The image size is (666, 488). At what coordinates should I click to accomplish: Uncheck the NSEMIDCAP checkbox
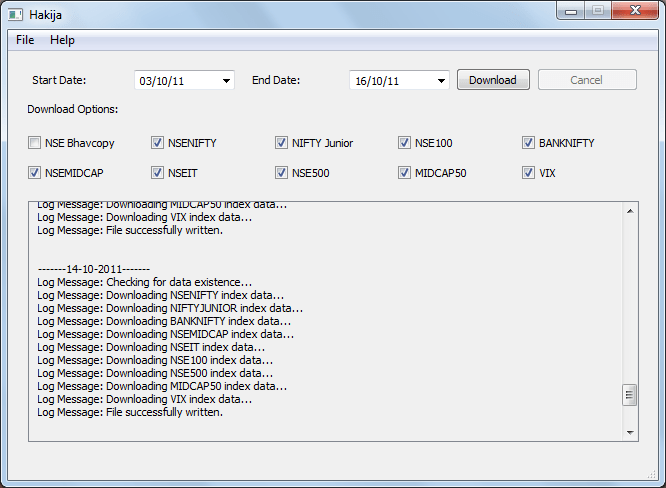tap(34, 173)
